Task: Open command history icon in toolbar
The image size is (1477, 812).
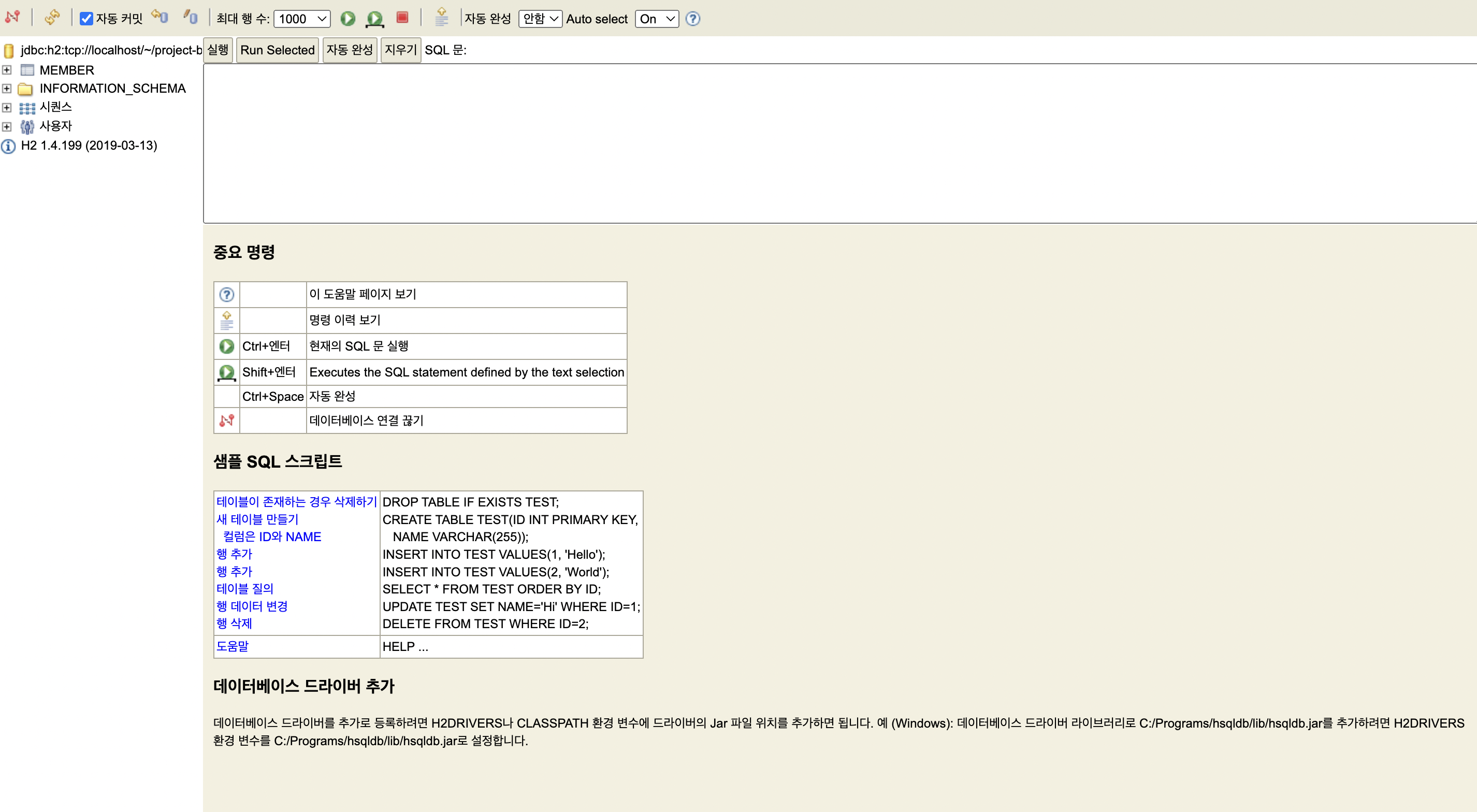Action: (441, 18)
